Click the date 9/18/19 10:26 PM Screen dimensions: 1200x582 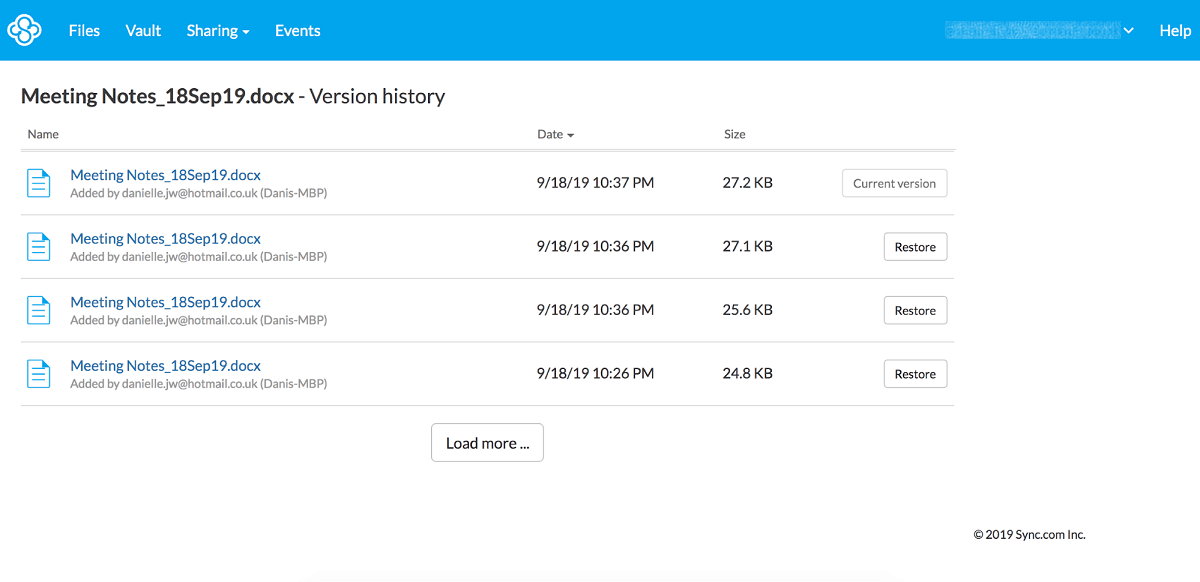tap(595, 374)
